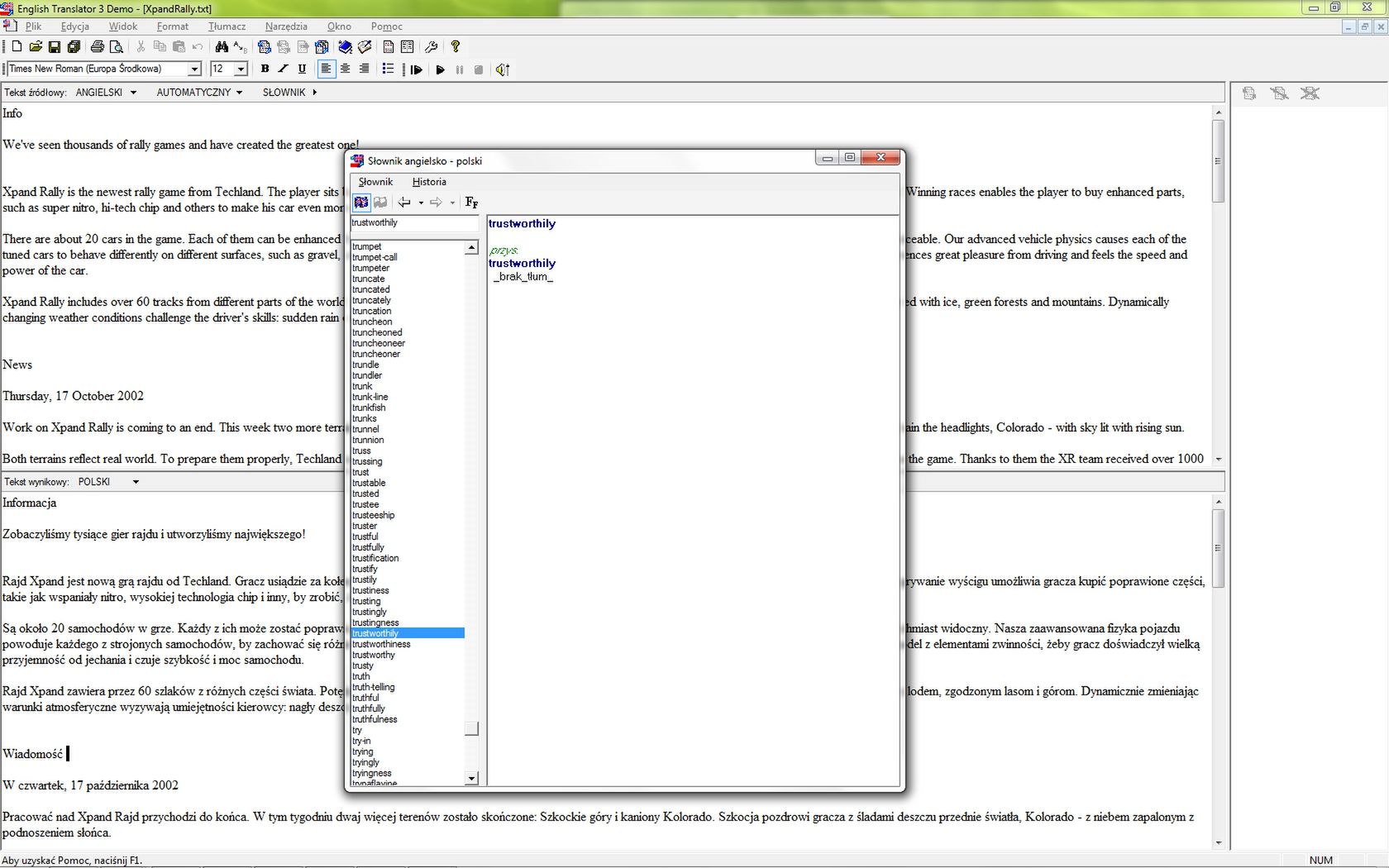Open the Okno menu

coord(339,26)
